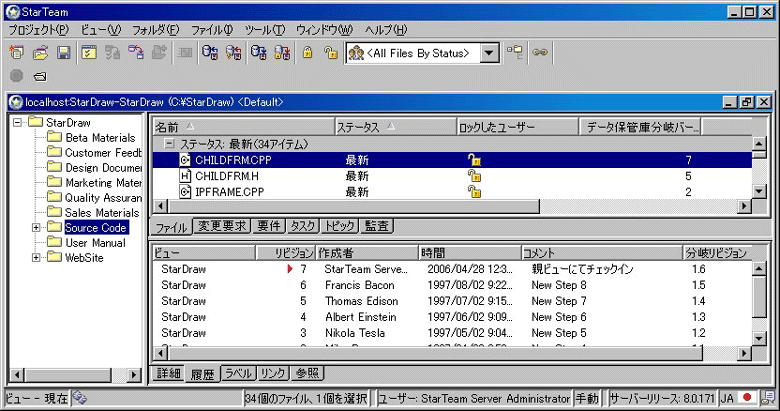Select the IPFRAME.CPP file row
Image resolution: width=780 pixels, height=411 pixels.
(x=452, y=192)
